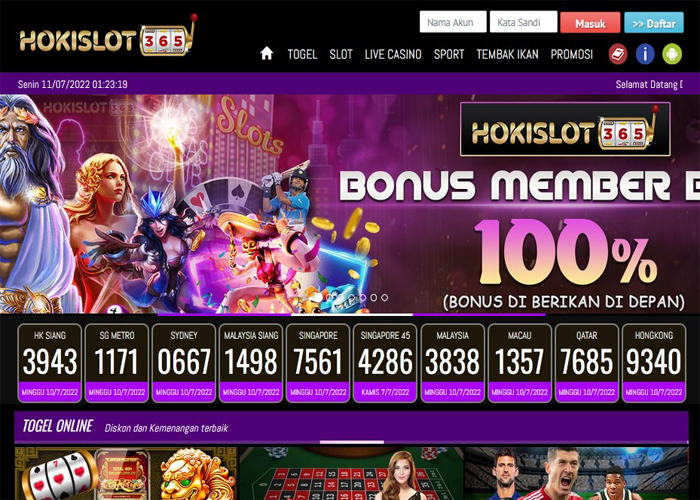
Task: Click the HOKISLOT365 logo in header
Action: point(108,37)
